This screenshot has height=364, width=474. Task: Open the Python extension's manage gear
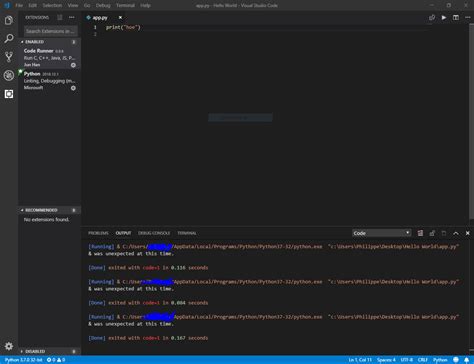click(x=73, y=88)
